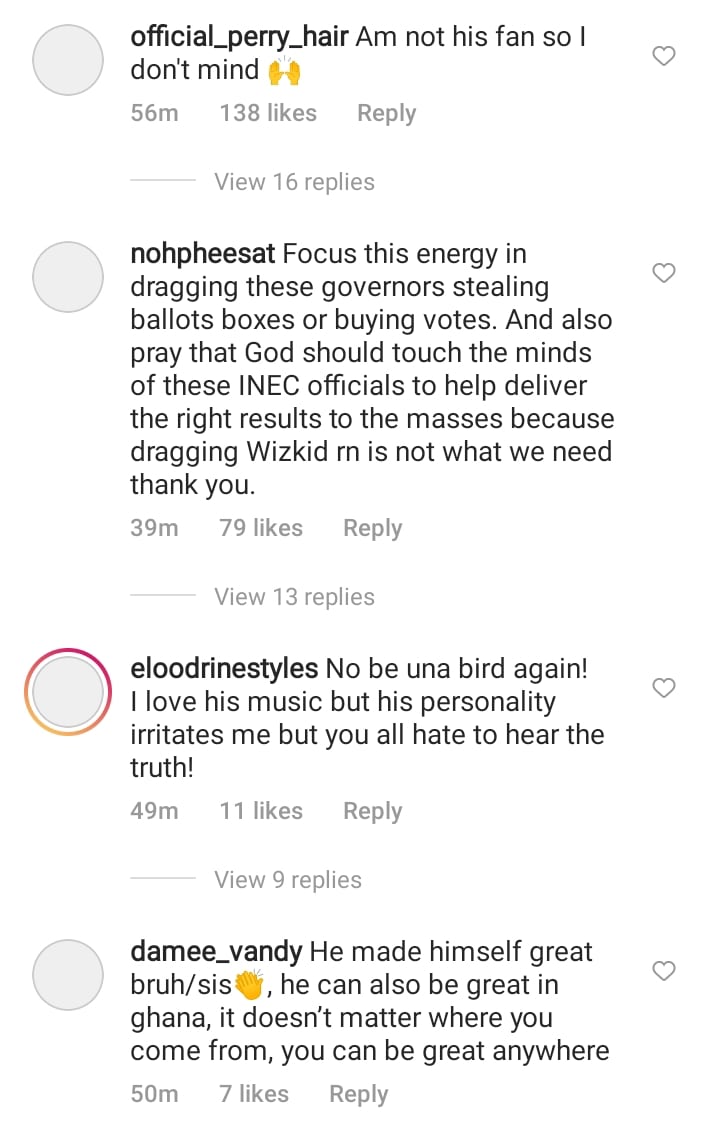The height and width of the screenshot is (1138, 720).
Task: Show who gave 79 likes
Action: tap(261, 528)
